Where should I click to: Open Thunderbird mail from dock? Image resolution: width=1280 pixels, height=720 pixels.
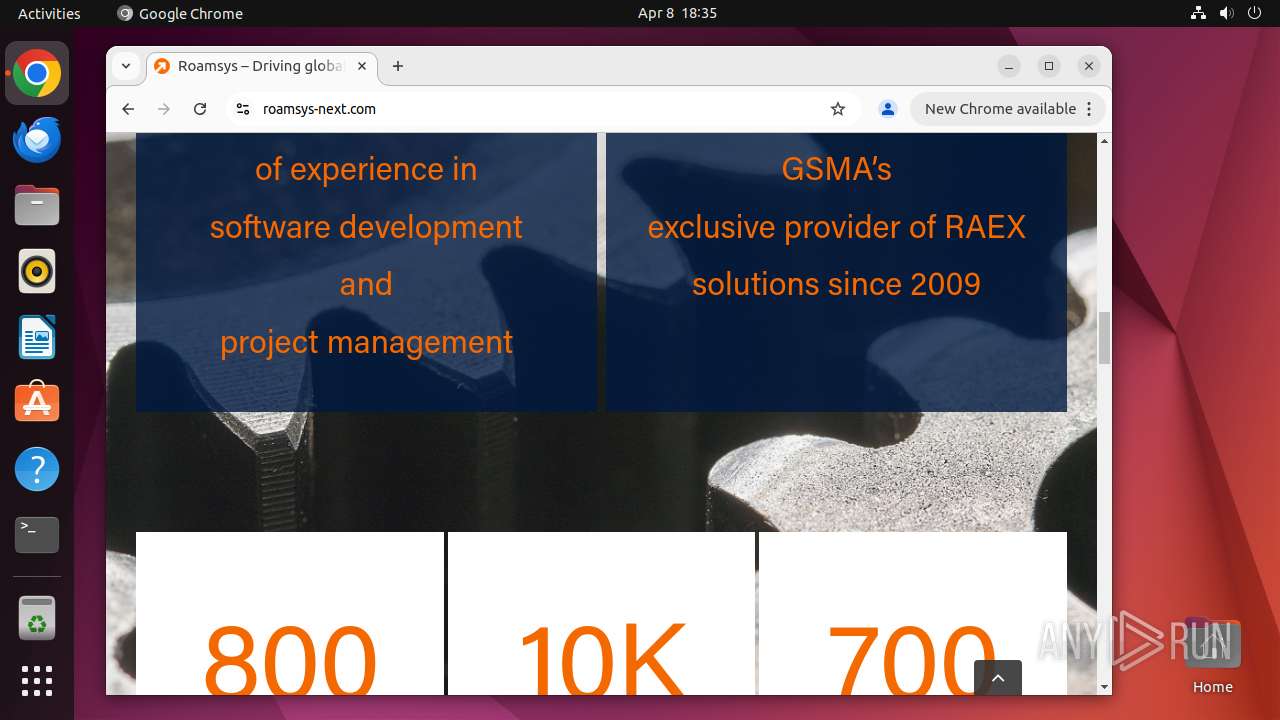(37, 139)
